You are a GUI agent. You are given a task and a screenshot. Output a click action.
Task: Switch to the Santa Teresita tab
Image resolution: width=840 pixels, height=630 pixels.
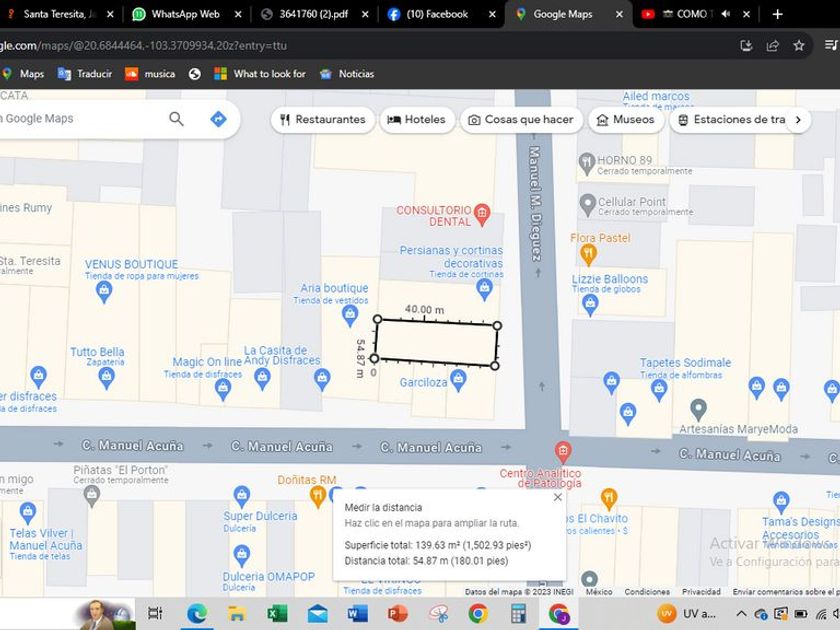click(x=58, y=14)
